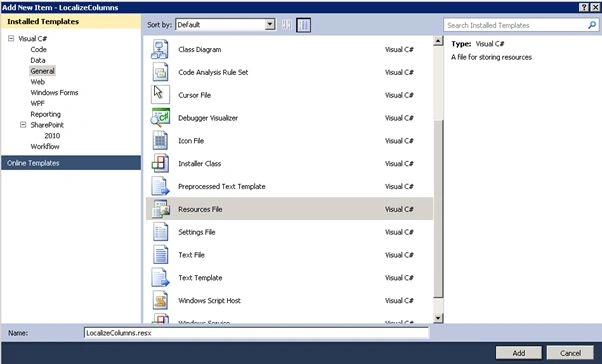Select General category in tree
The height and width of the screenshot is (364, 602).
[x=42, y=71]
